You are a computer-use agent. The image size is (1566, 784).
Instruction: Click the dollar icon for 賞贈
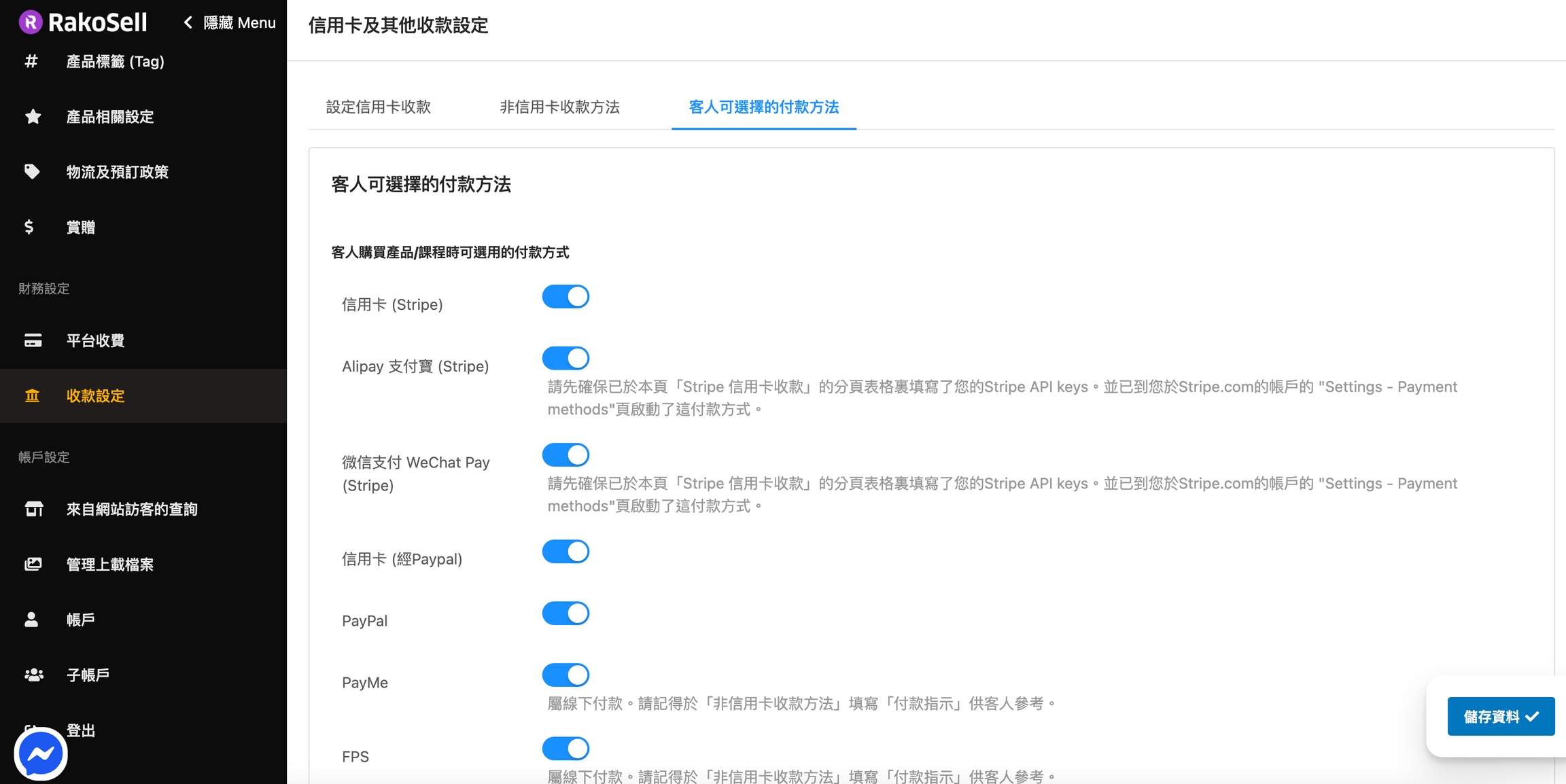tap(29, 227)
